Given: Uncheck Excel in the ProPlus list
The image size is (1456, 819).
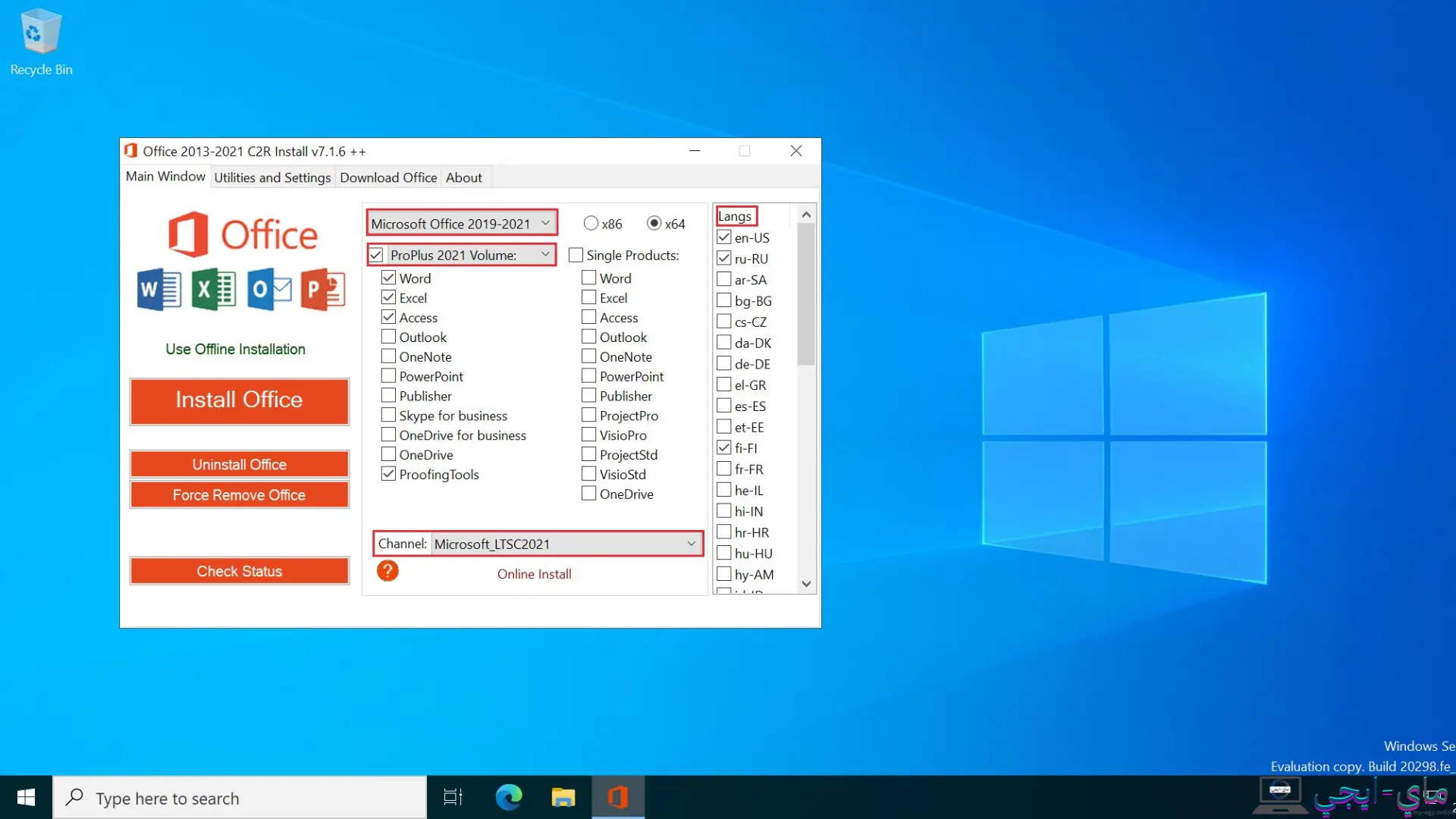Looking at the screenshot, I should coord(388,297).
